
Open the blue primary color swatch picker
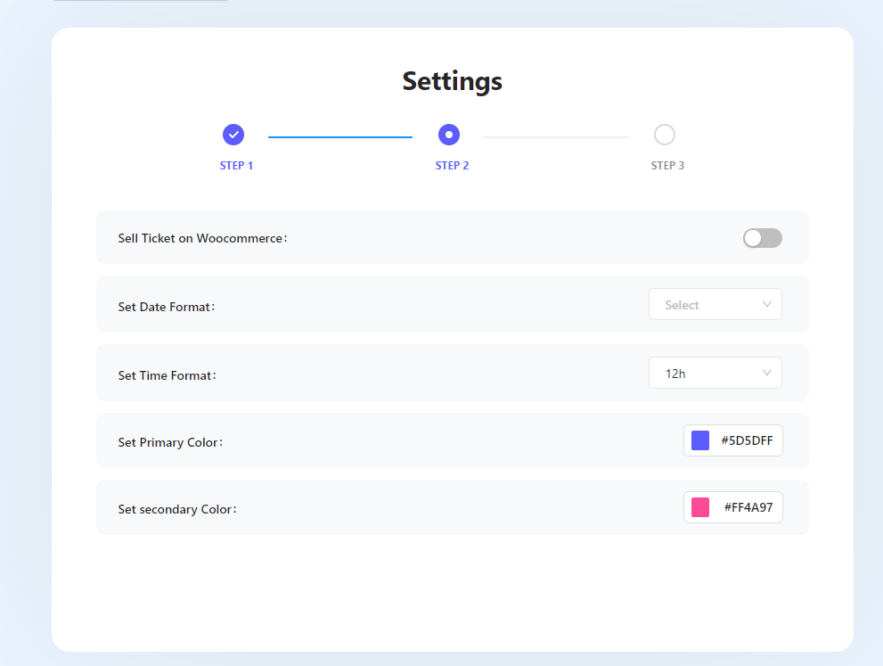coord(700,440)
